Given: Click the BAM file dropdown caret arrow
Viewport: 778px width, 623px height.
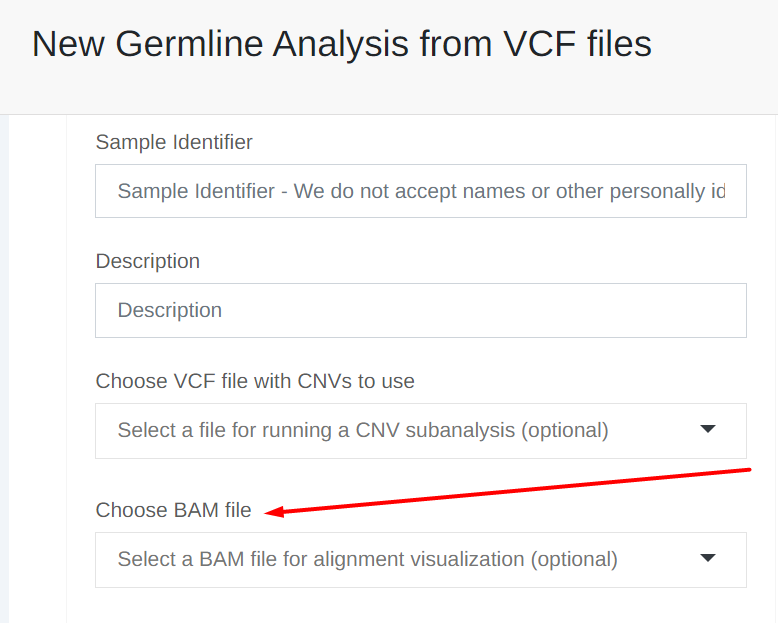Looking at the screenshot, I should (708, 559).
